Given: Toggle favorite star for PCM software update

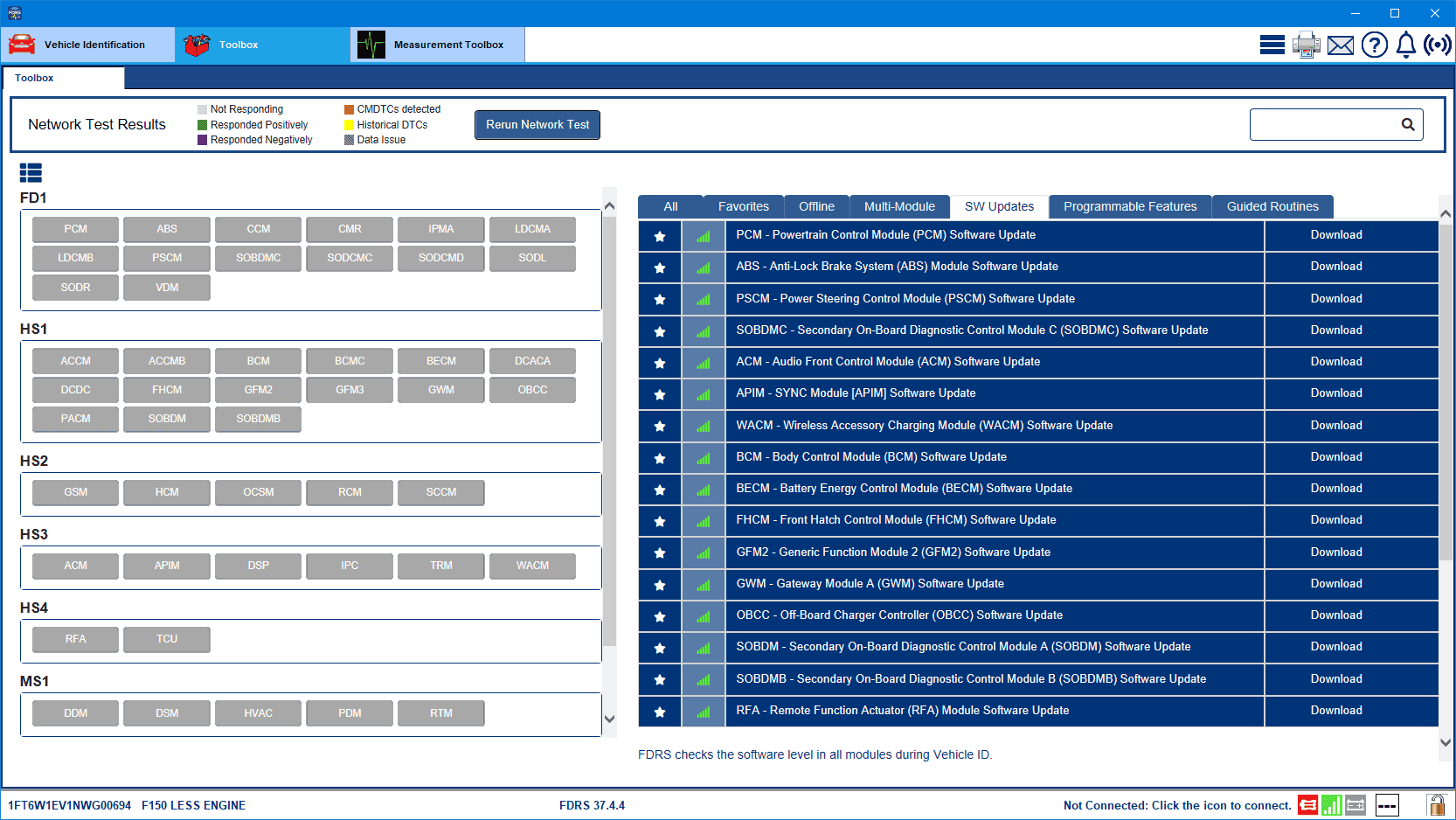Looking at the screenshot, I should (660, 236).
